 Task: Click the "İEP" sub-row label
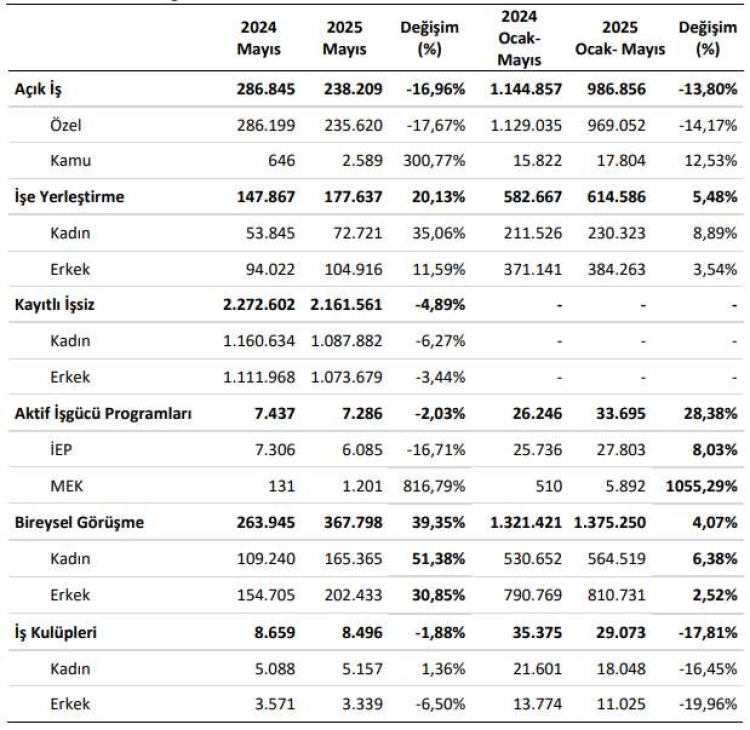(x=62, y=450)
